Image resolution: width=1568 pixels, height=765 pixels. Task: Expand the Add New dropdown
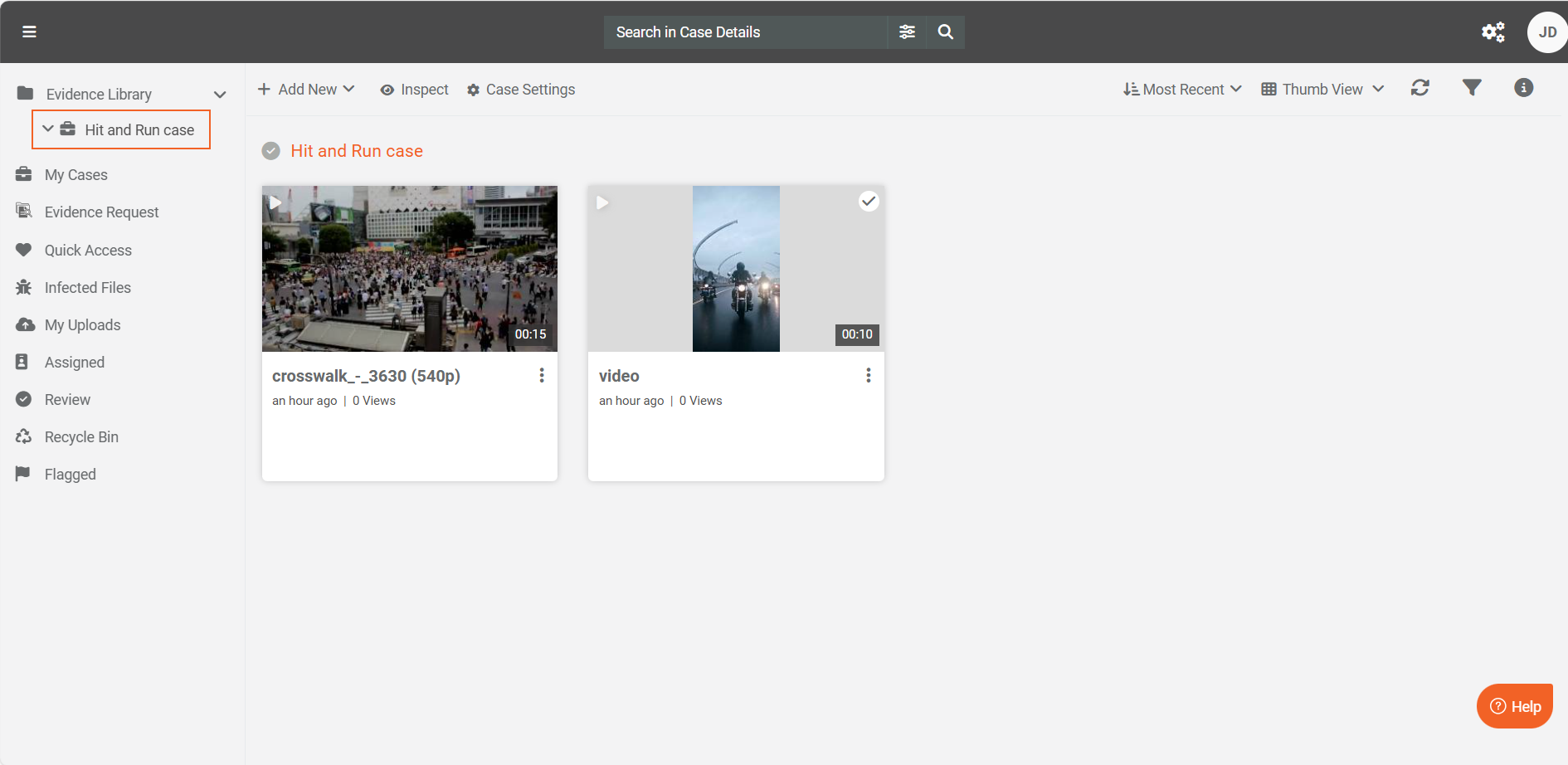coord(306,90)
